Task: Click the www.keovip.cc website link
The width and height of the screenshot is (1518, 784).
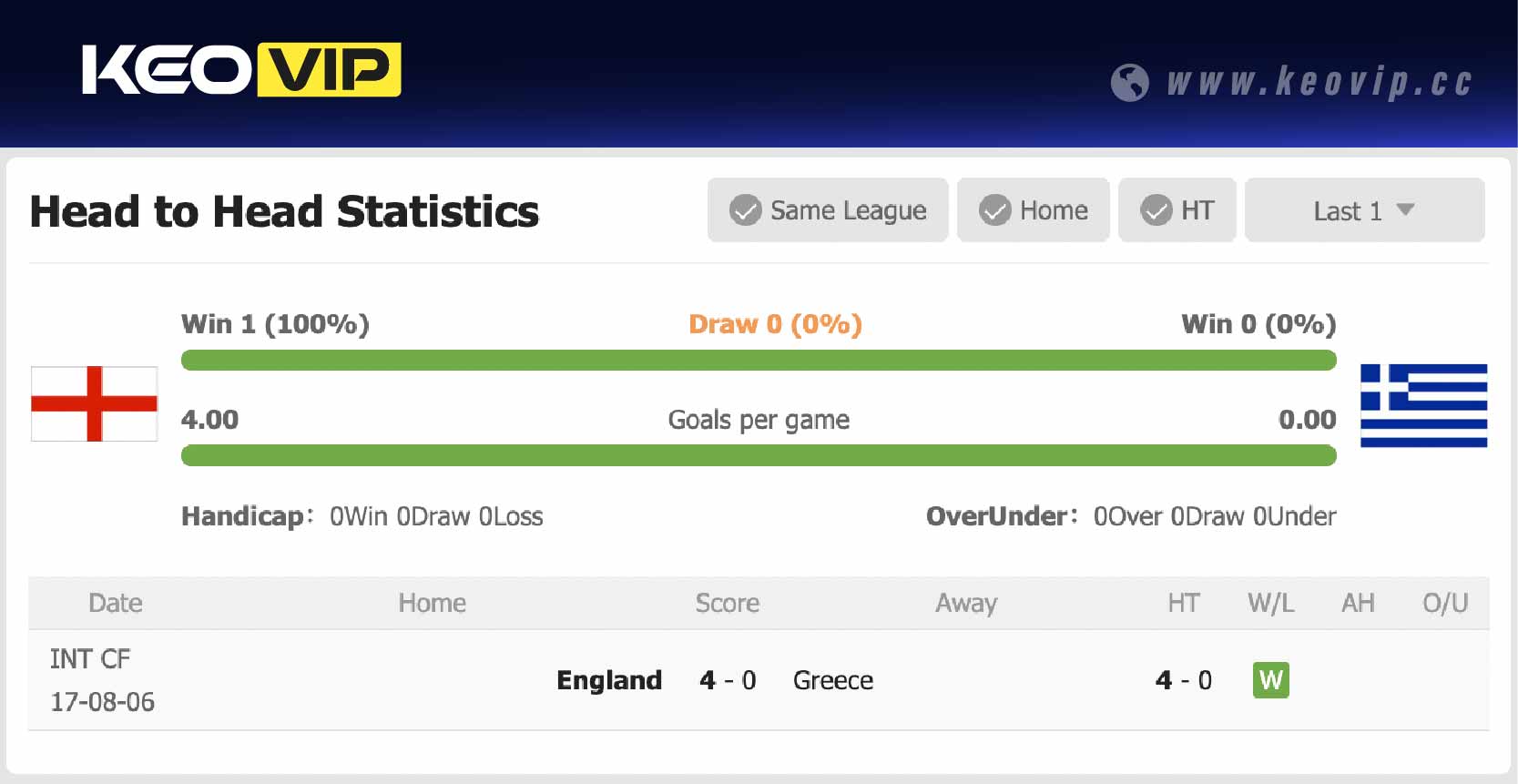Action: 1319,83
